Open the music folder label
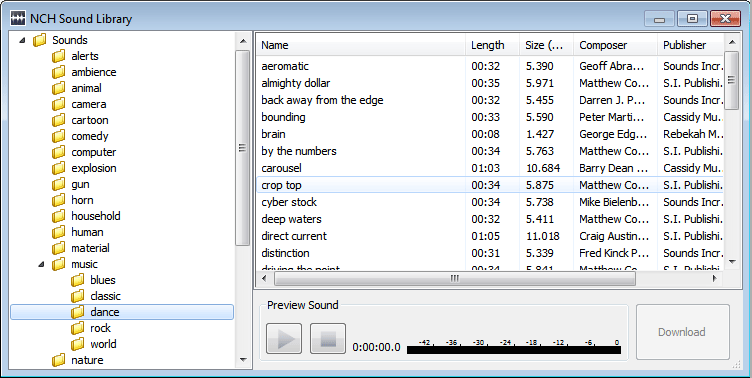The height and width of the screenshot is (378, 752). tap(84, 264)
